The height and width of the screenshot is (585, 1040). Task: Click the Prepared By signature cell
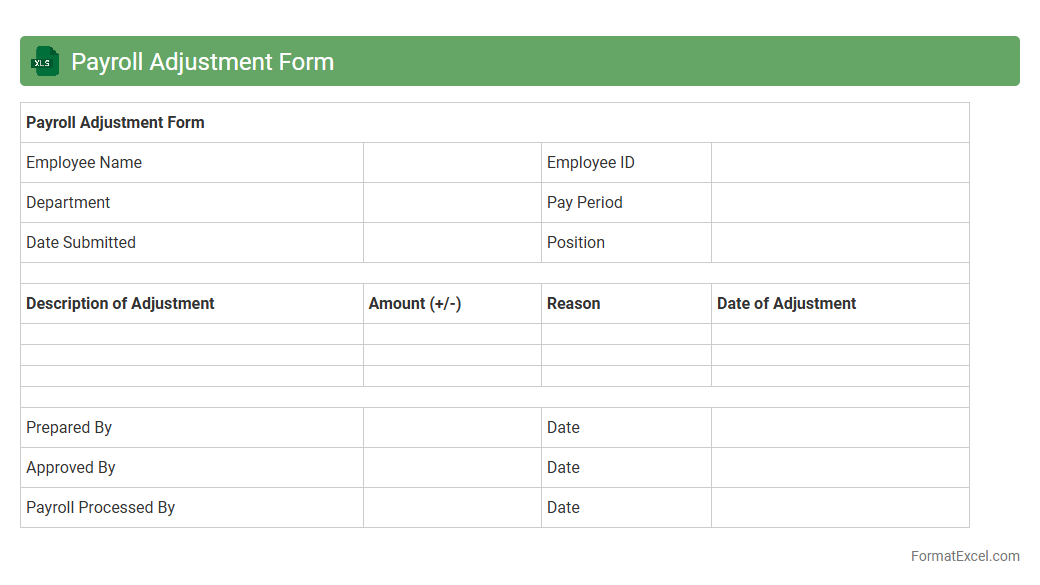click(452, 428)
